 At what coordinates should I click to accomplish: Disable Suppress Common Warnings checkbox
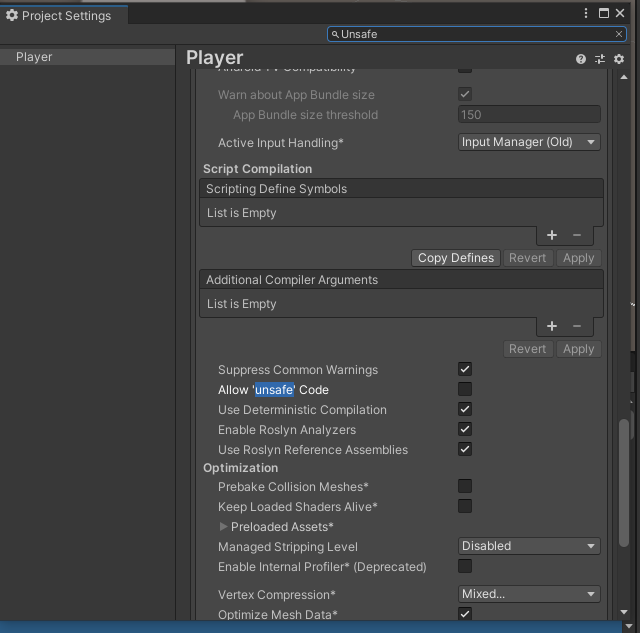pyautogui.click(x=465, y=369)
